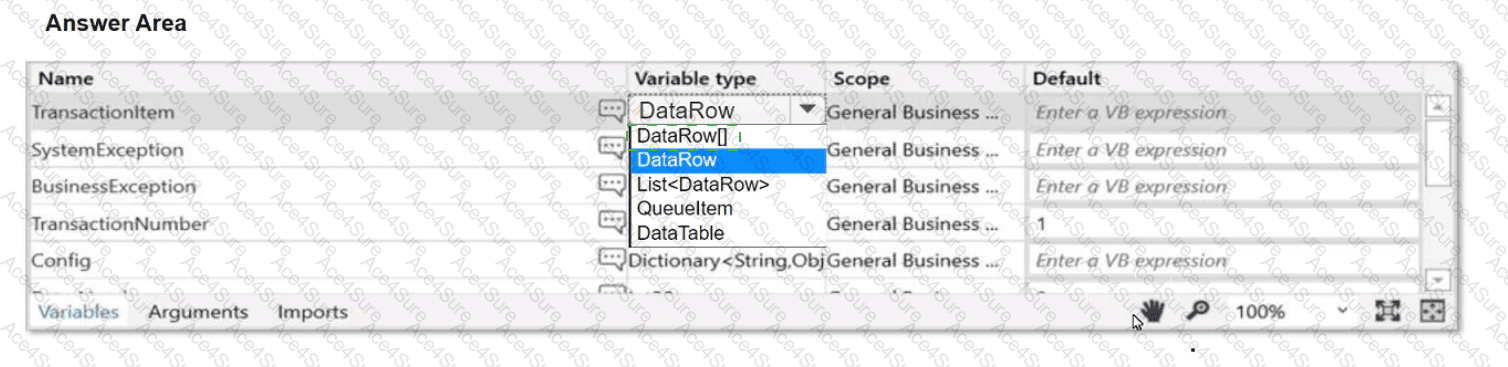The height and width of the screenshot is (367, 1508).
Task: Click the annotation icon for BusinessException
Action: coord(611,185)
